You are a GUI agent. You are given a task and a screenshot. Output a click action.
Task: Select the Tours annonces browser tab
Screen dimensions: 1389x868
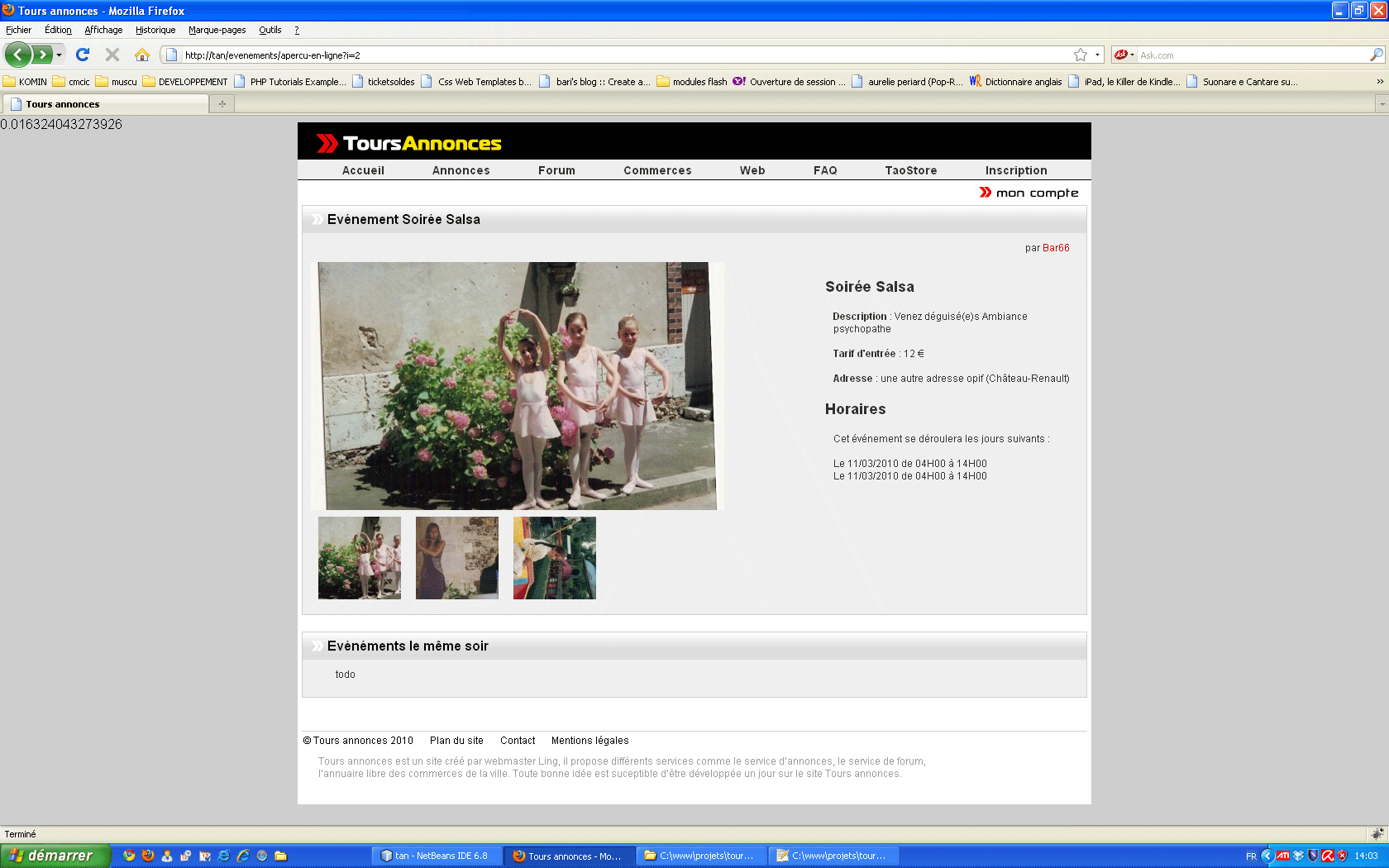point(105,104)
